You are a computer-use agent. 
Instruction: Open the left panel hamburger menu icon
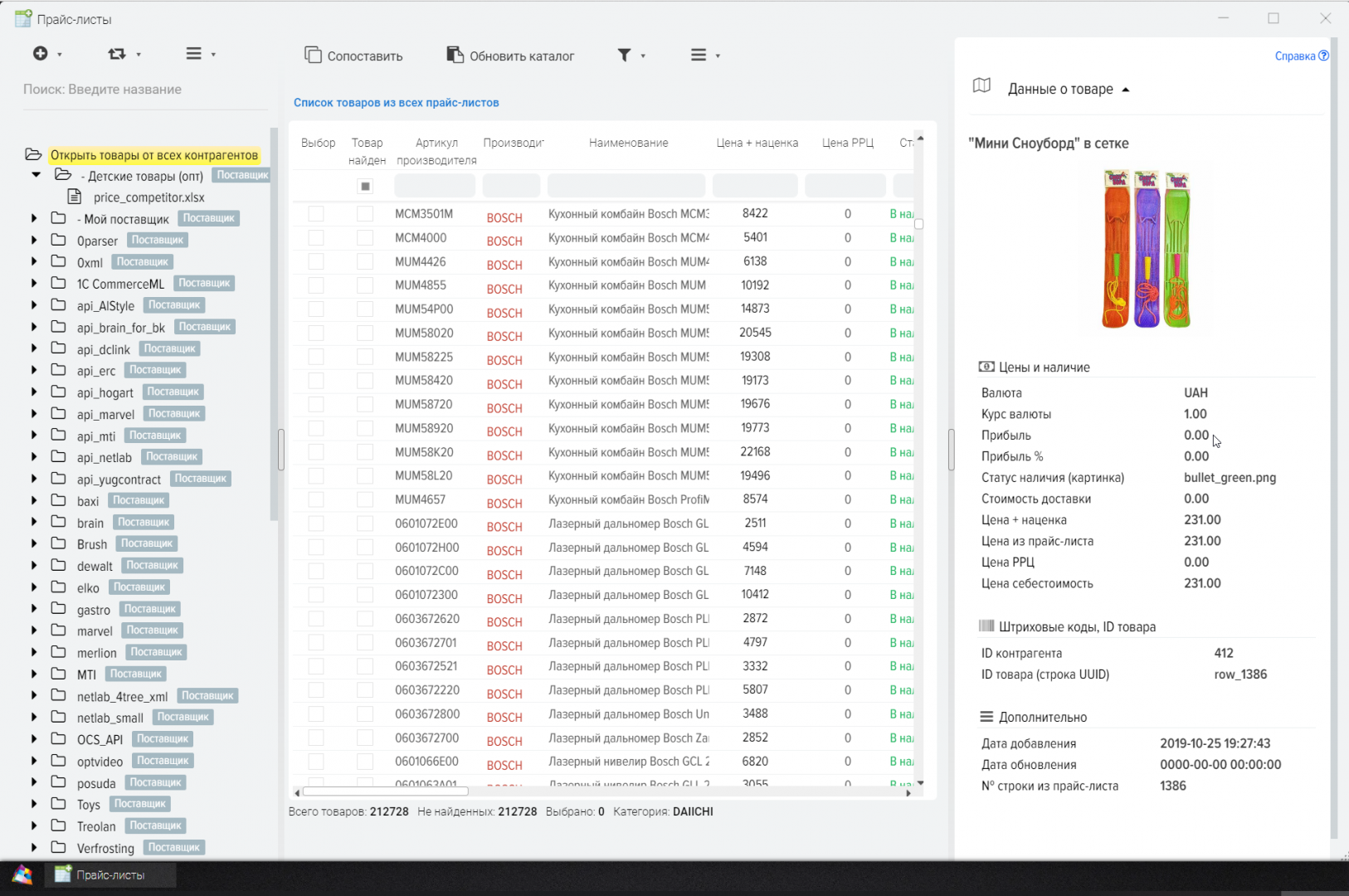click(x=193, y=54)
